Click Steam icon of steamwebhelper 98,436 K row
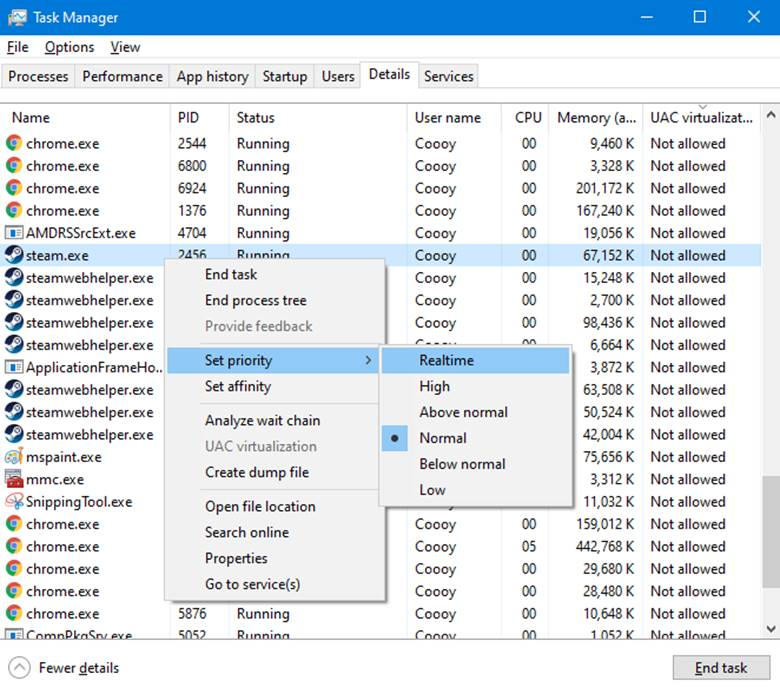 [x=14, y=322]
